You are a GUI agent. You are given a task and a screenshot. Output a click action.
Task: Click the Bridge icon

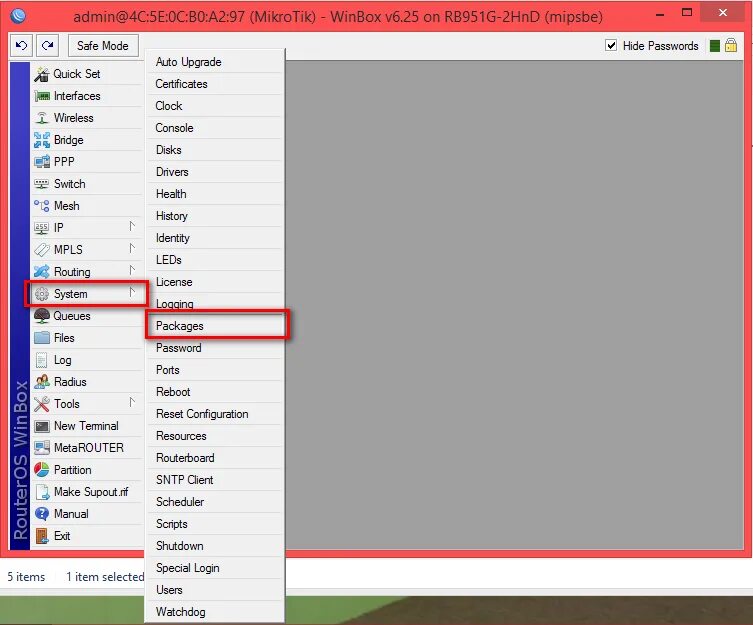(42, 140)
